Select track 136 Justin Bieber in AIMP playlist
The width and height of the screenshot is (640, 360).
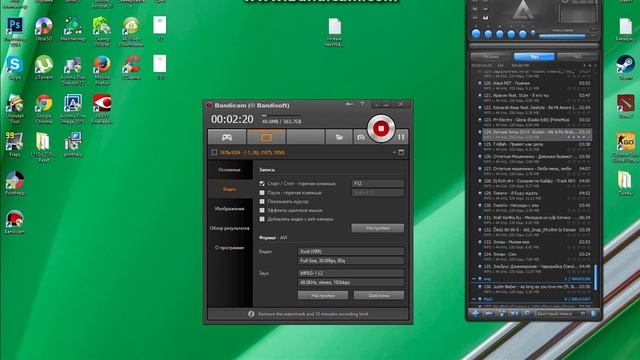534,289
